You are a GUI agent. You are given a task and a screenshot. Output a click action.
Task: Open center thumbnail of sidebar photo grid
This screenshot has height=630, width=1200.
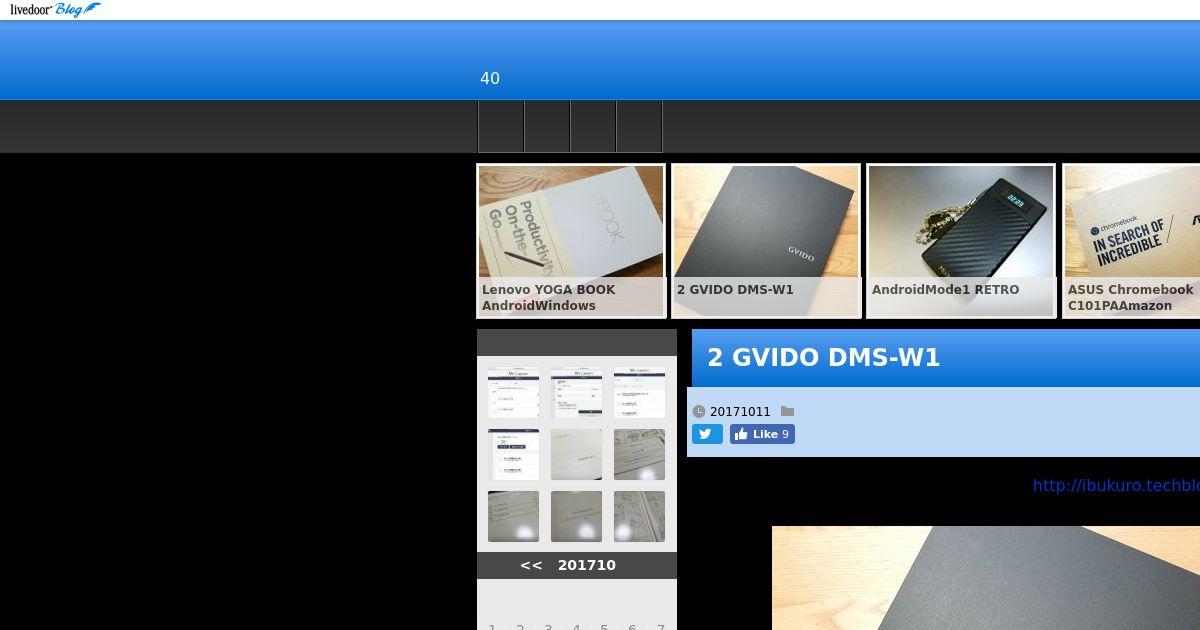pyautogui.click(x=577, y=455)
